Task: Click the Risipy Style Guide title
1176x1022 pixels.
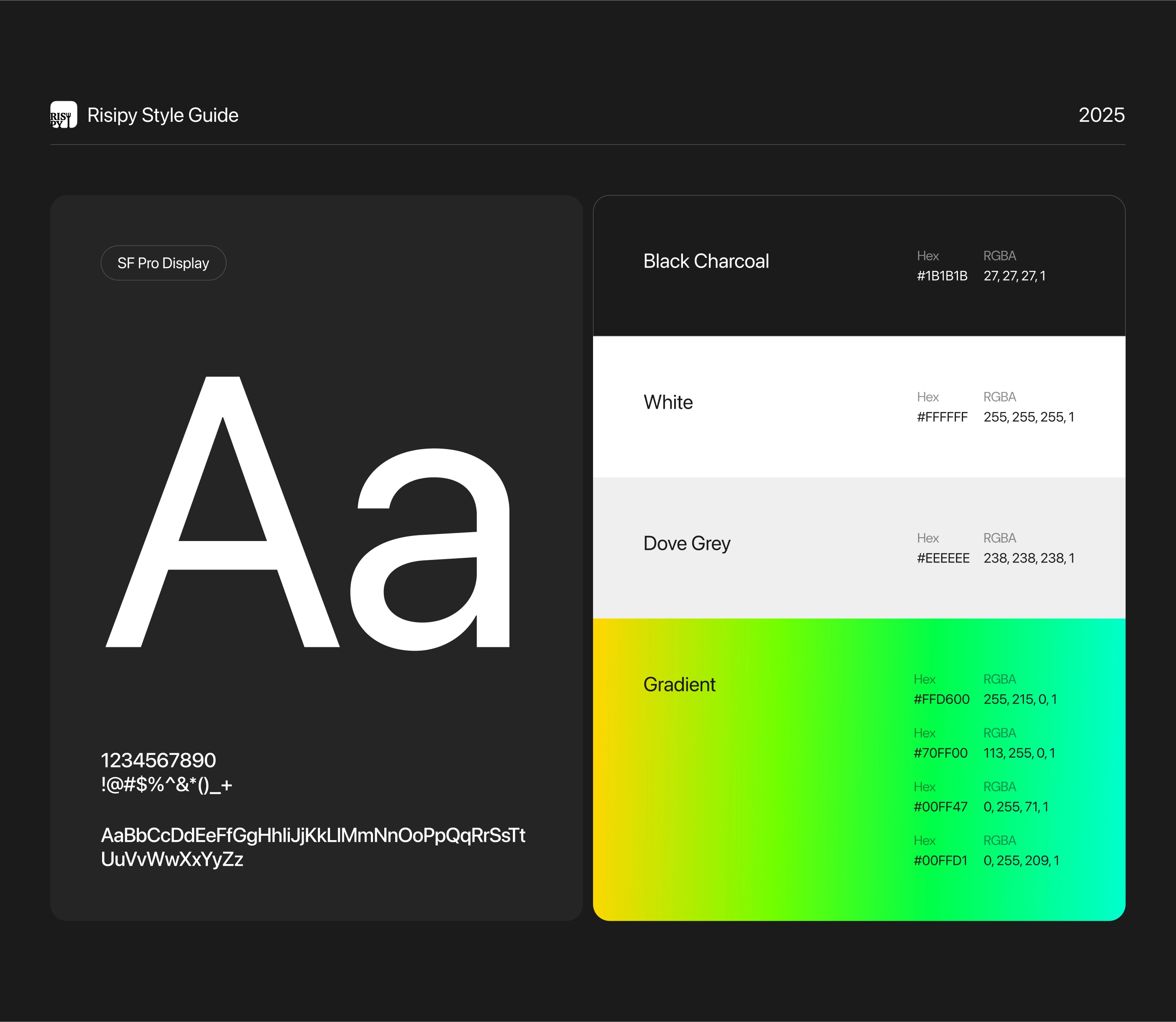Action: [x=163, y=115]
